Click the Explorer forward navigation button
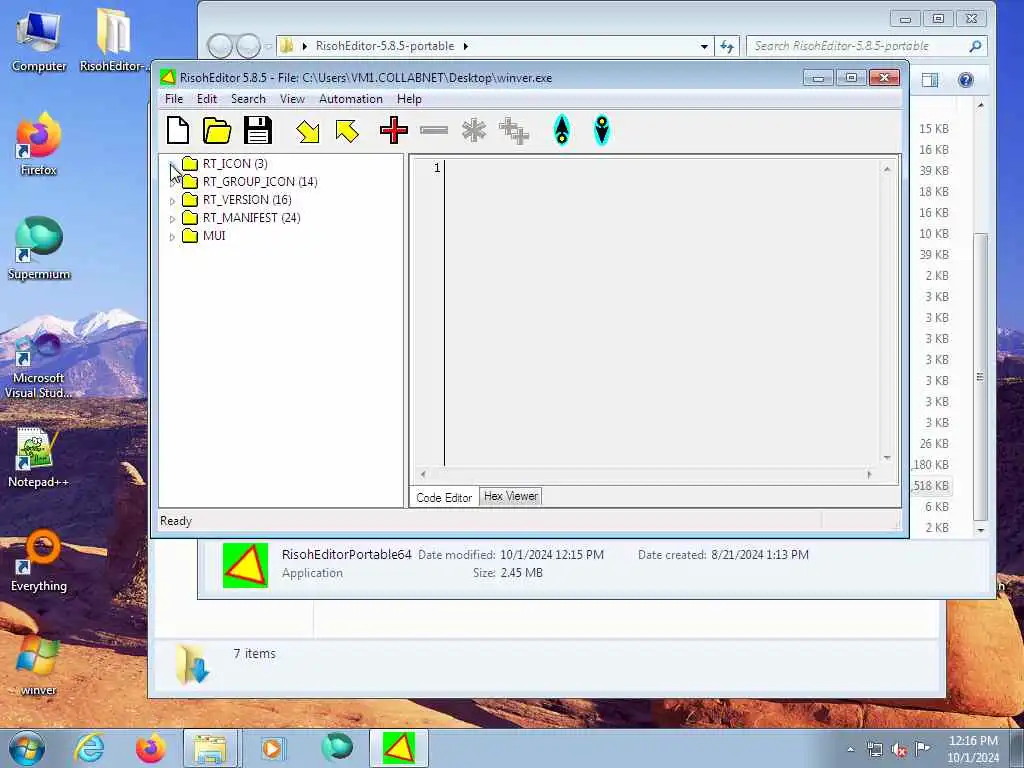 pyautogui.click(x=248, y=46)
